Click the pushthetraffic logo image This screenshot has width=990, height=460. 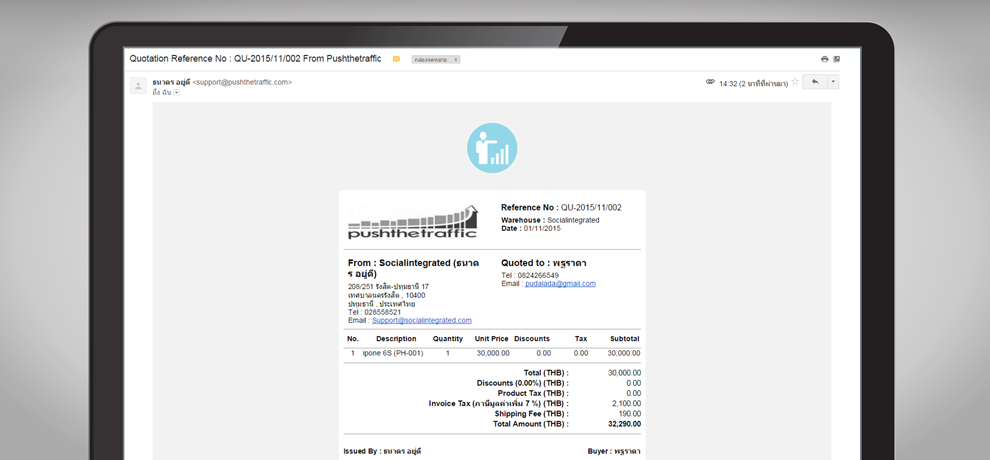[x=413, y=221]
